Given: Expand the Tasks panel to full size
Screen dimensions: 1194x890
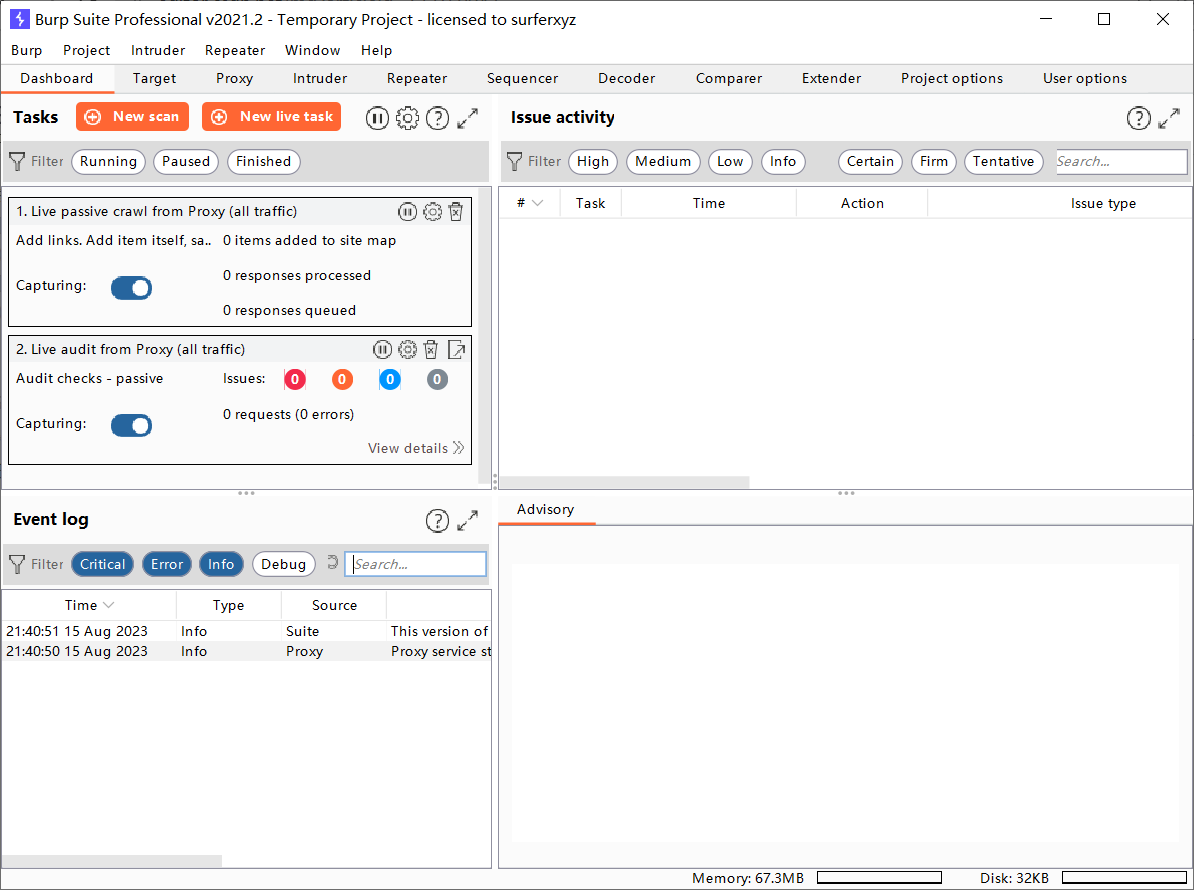Looking at the screenshot, I should pyautogui.click(x=468, y=118).
